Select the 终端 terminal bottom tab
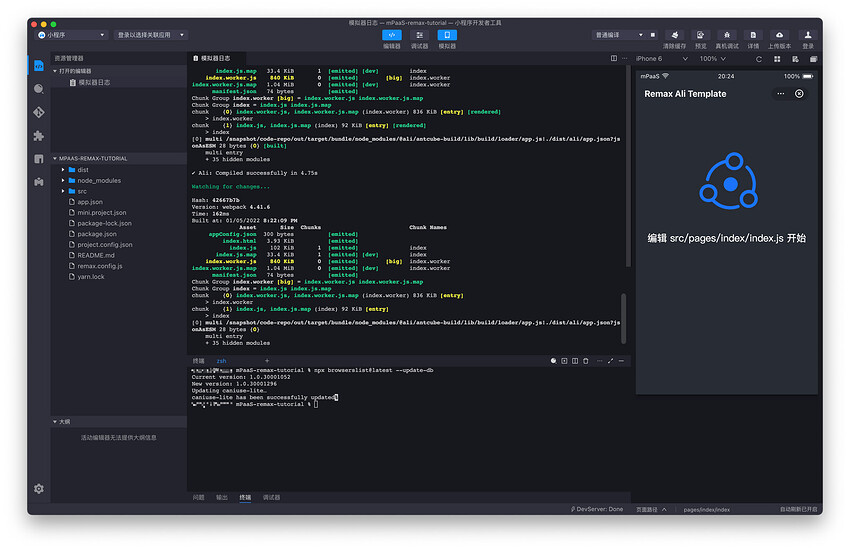The image size is (850, 551). click(245, 497)
